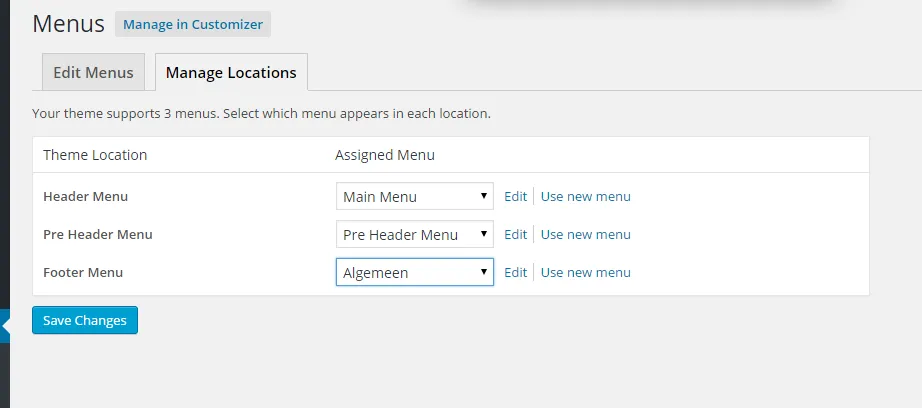This screenshot has height=408, width=922.
Task: Click the blue active item in collapsed sidebar
Action: click(x=4, y=326)
